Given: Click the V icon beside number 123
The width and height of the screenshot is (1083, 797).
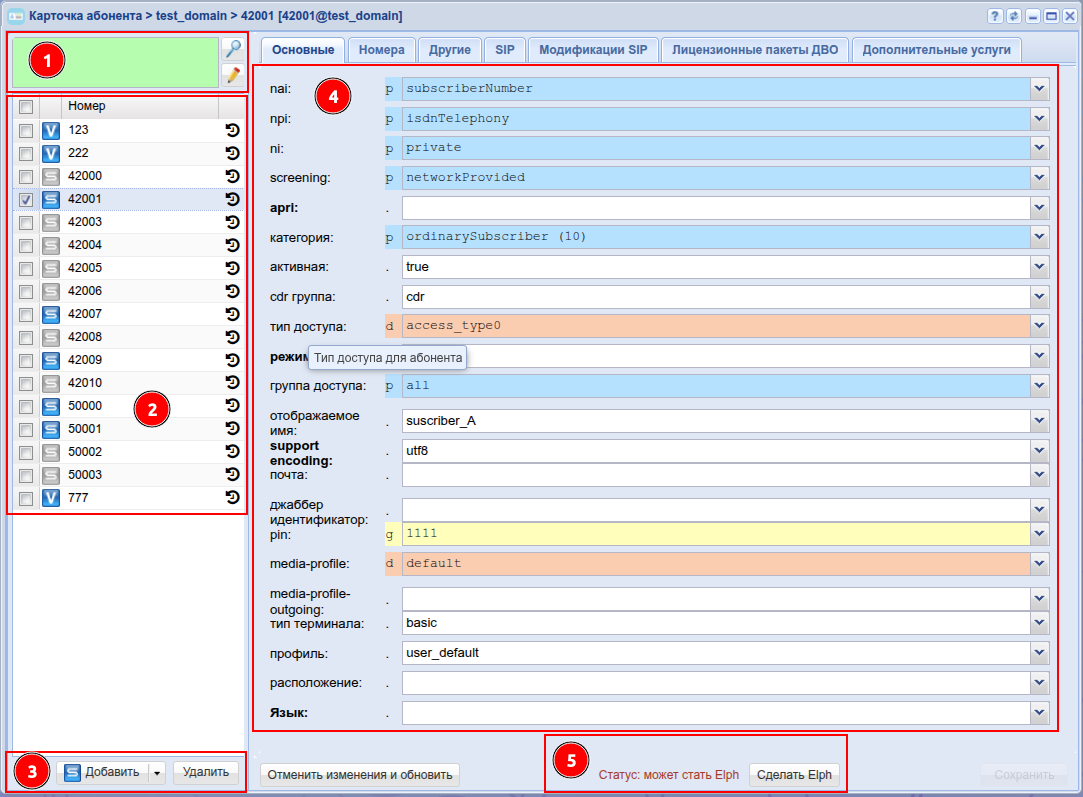Looking at the screenshot, I should (51, 130).
